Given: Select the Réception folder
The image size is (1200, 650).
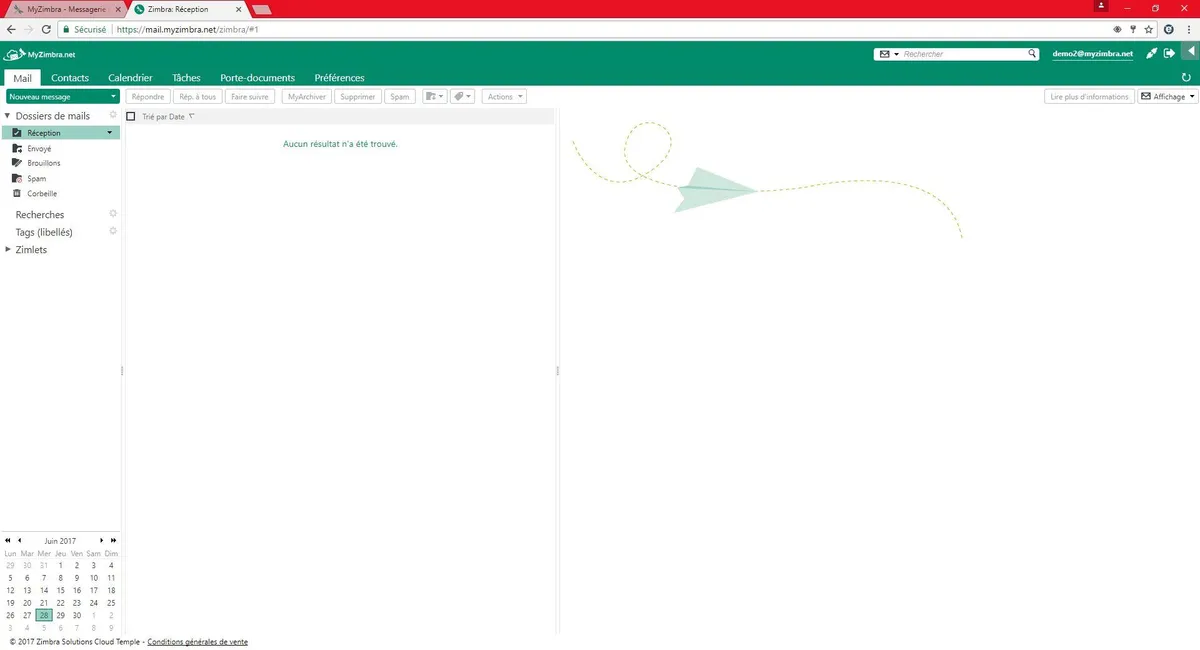Looking at the screenshot, I should (61, 132).
